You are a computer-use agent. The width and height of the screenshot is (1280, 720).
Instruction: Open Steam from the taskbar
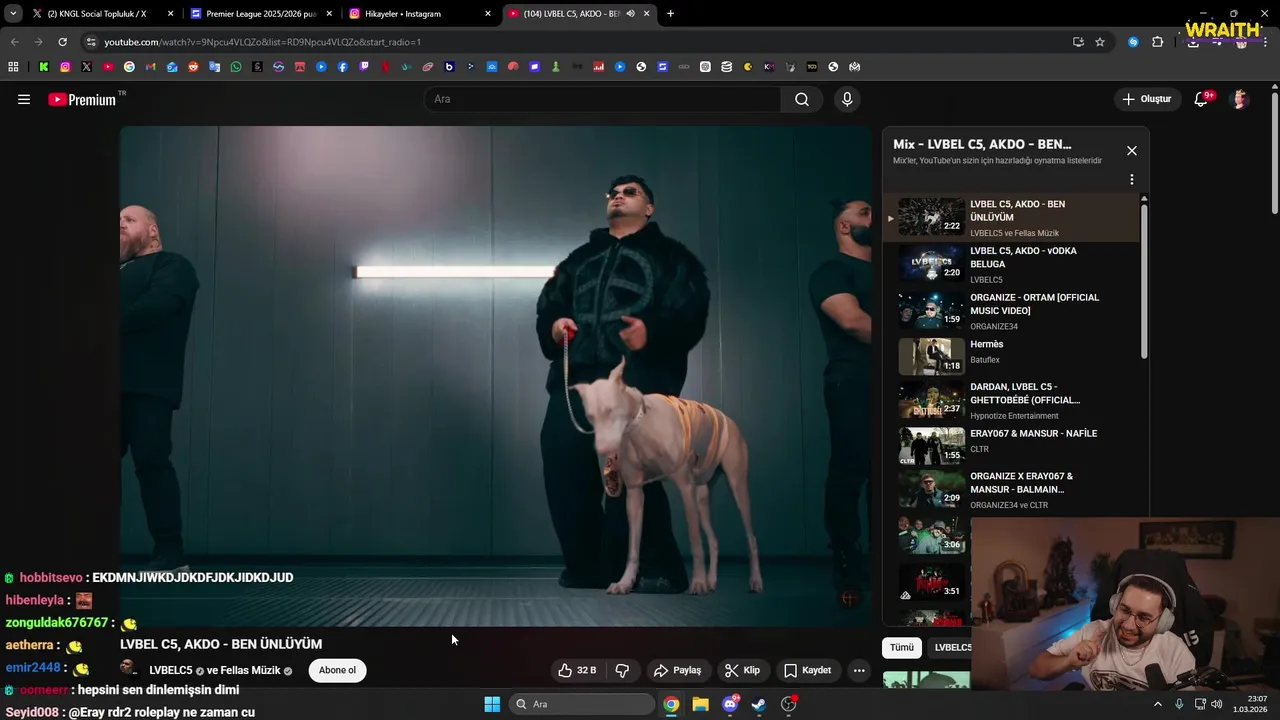click(x=759, y=704)
